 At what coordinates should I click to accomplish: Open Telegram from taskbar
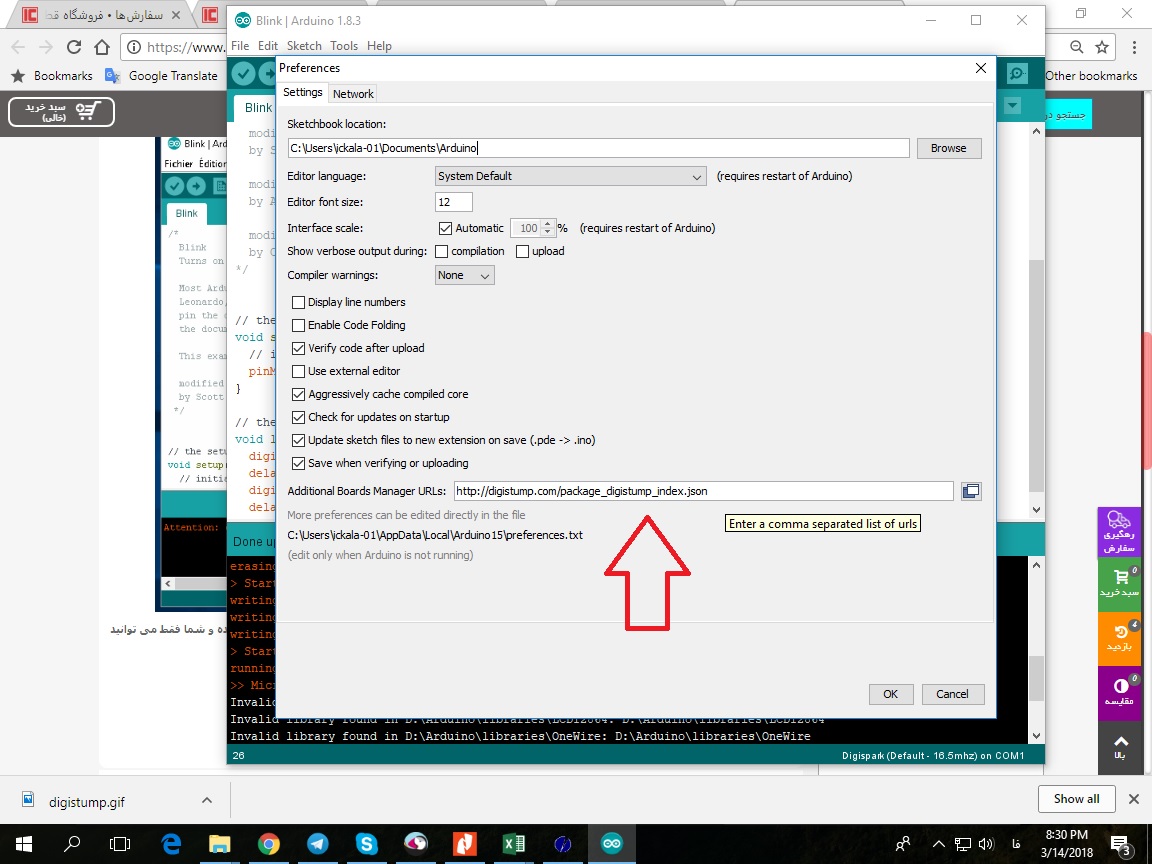click(x=317, y=844)
